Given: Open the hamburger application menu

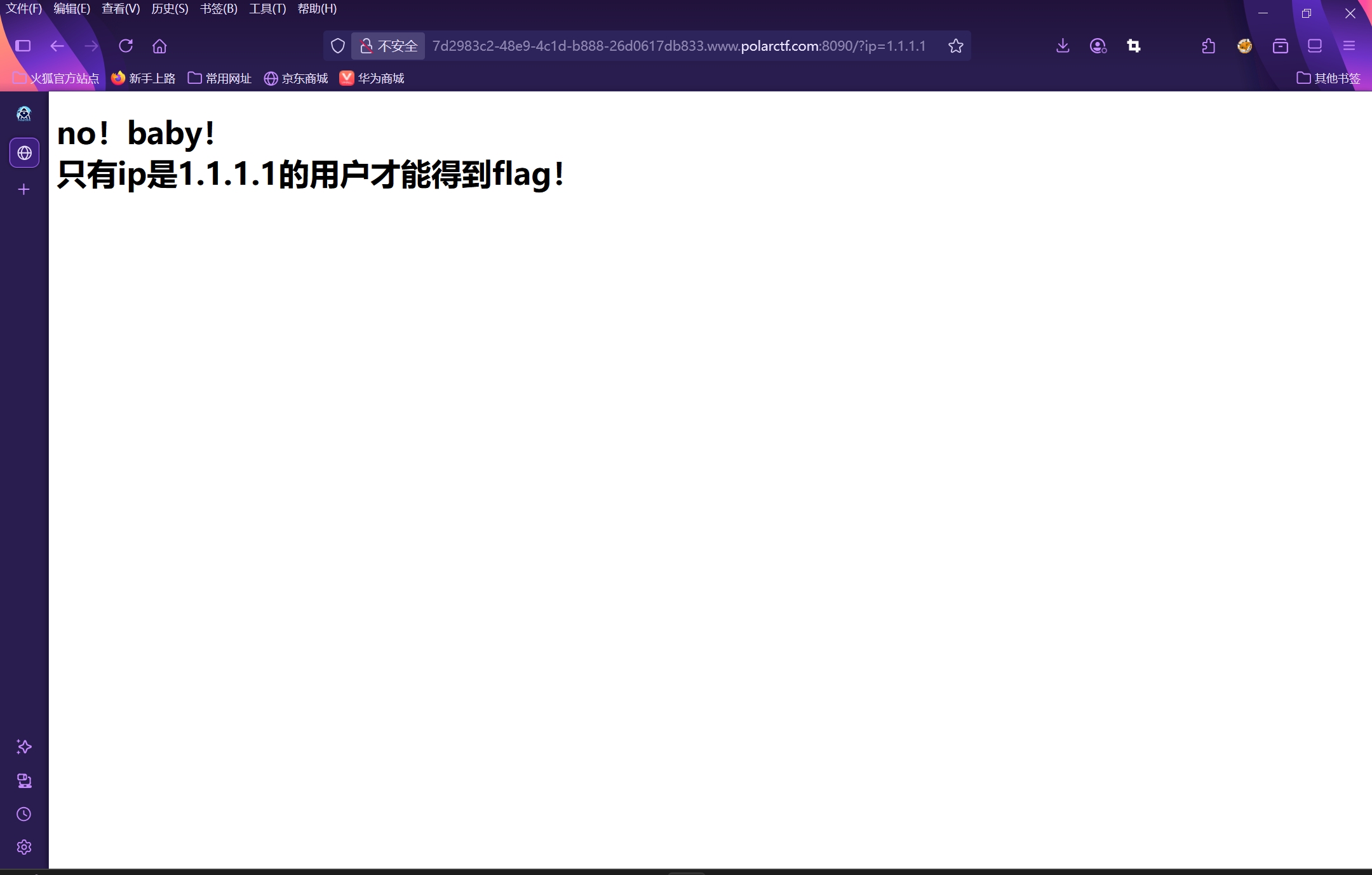Looking at the screenshot, I should click(x=1348, y=46).
